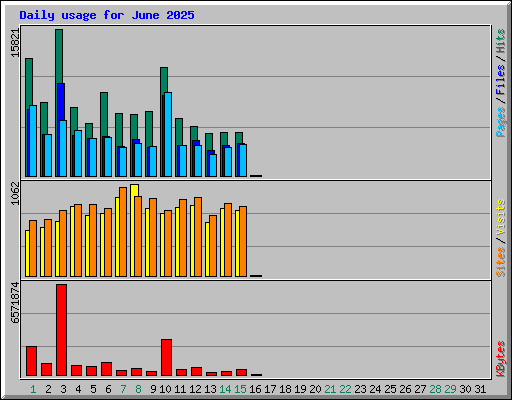Click day 21 on the x-axis
Screen dimensions: 512x400
tap(330, 389)
